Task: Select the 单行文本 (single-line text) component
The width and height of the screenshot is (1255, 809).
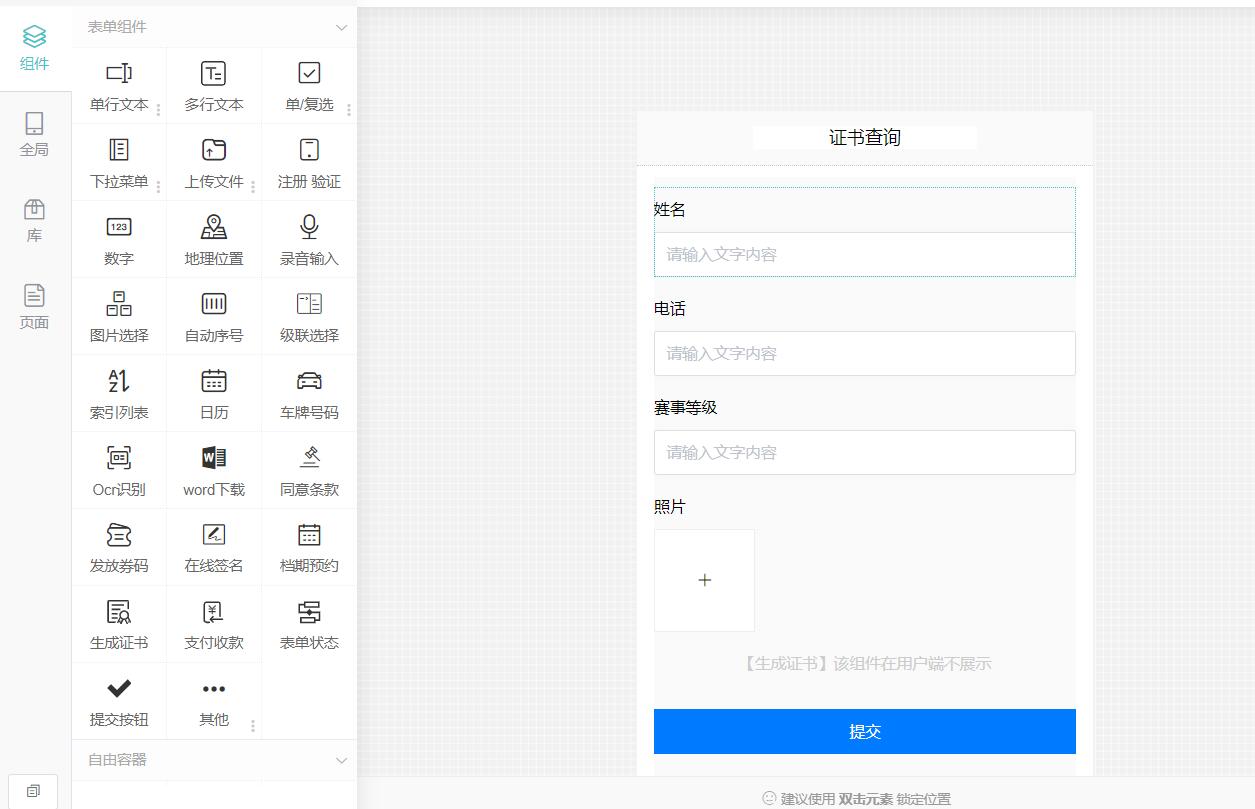Action: click(119, 85)
